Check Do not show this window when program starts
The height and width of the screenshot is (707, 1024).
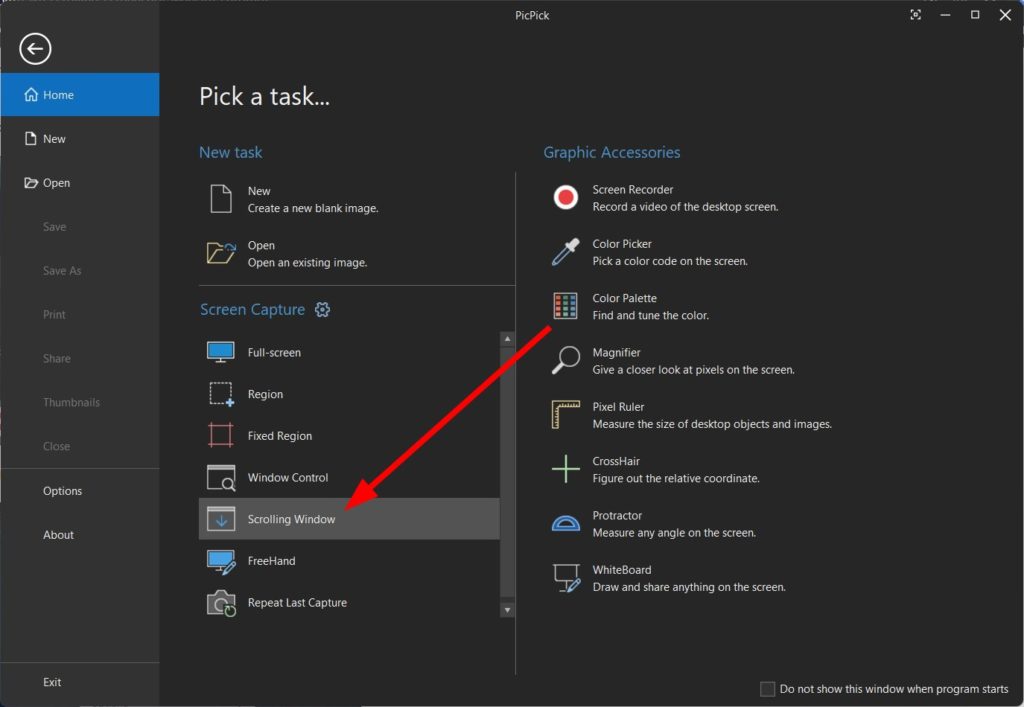tap(767, 689)
